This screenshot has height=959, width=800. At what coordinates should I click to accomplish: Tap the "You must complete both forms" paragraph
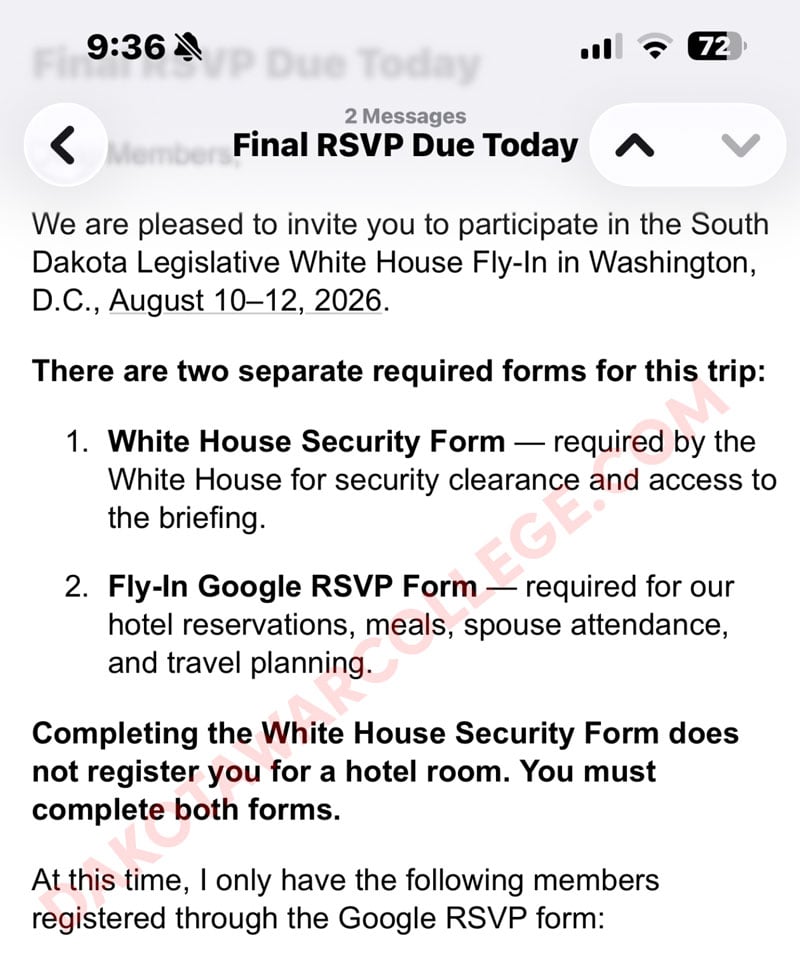385,771
